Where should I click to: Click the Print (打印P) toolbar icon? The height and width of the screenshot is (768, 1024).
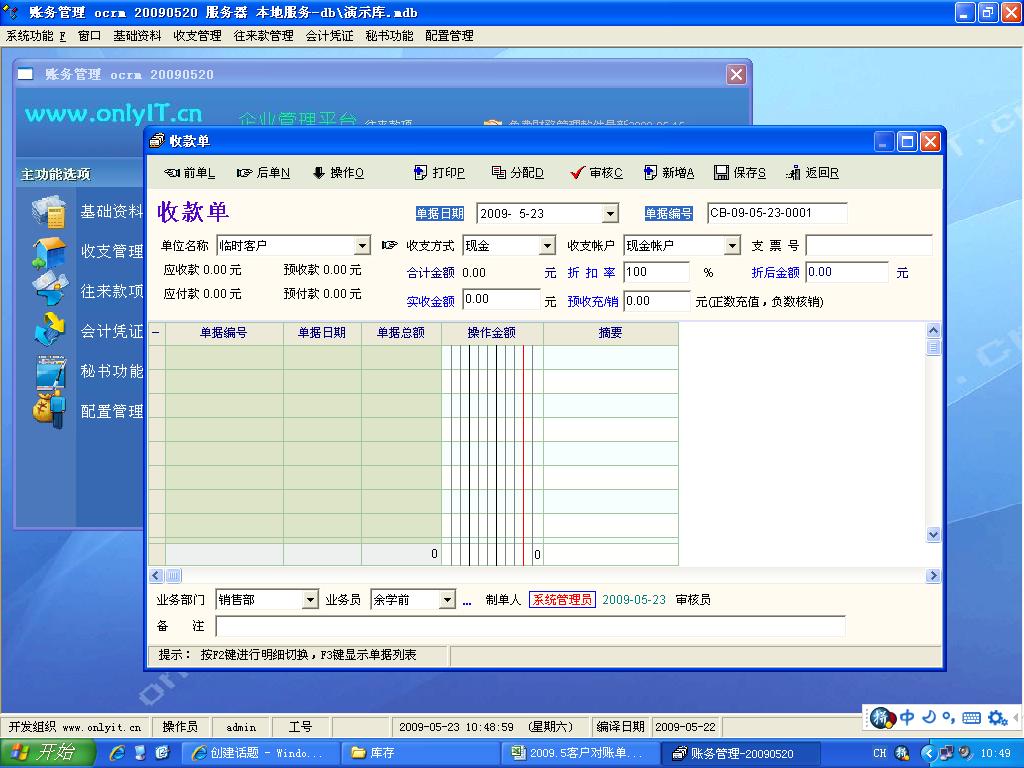(x=421, y=173)
